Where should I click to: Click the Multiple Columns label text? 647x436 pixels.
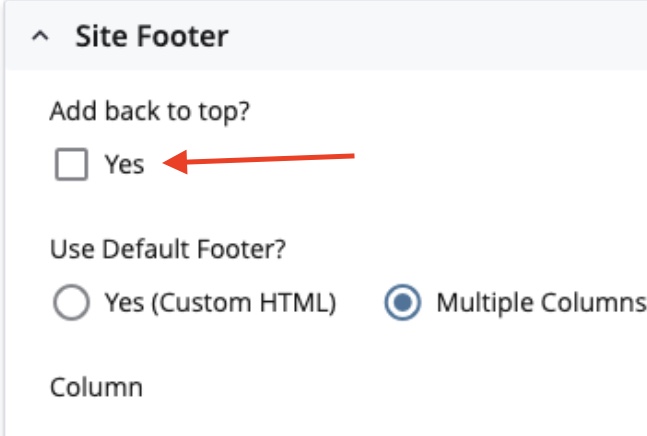[540, 304]
